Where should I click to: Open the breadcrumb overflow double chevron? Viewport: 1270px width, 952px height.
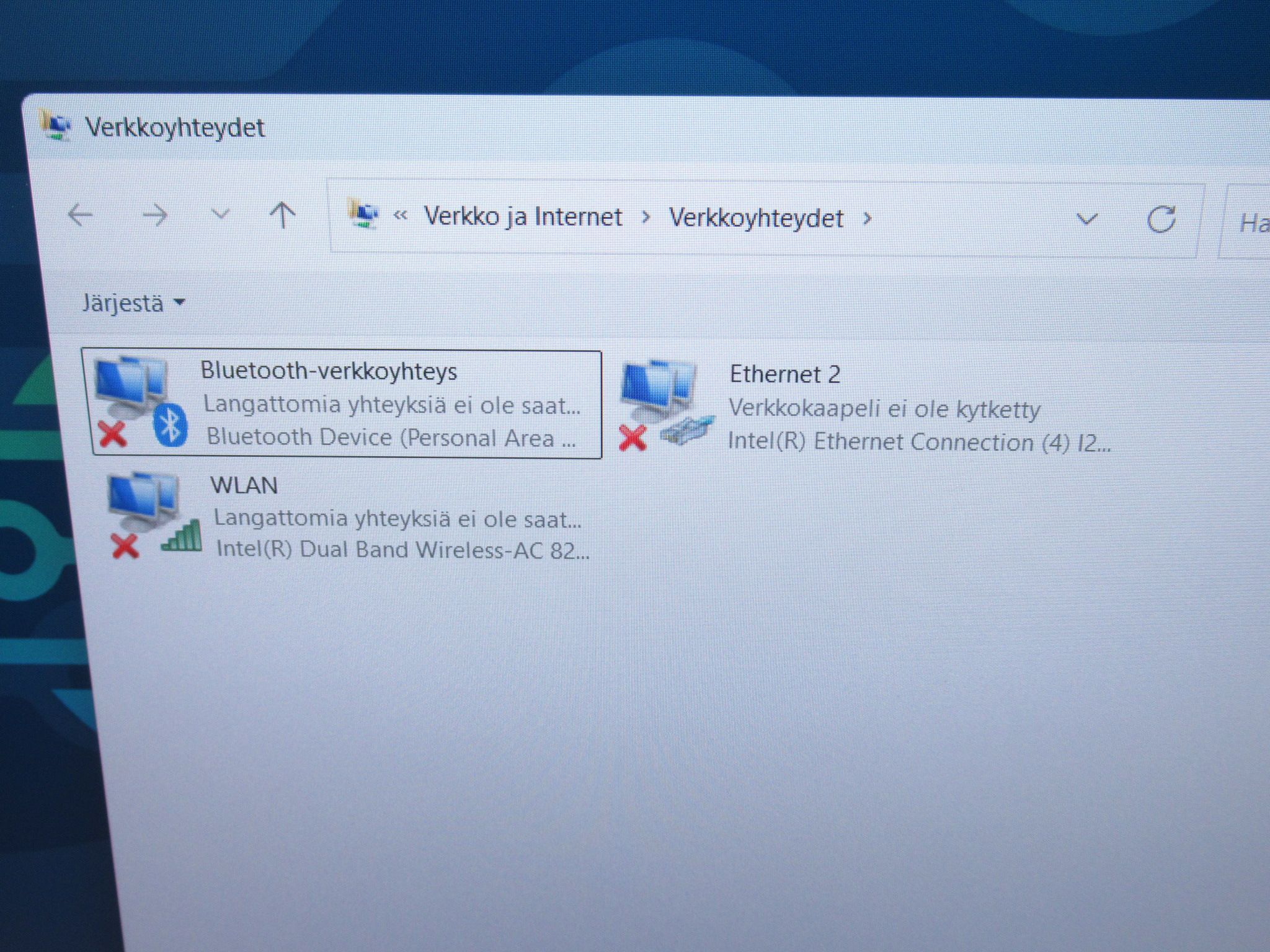pyautogui.click(x=401, y=216)
